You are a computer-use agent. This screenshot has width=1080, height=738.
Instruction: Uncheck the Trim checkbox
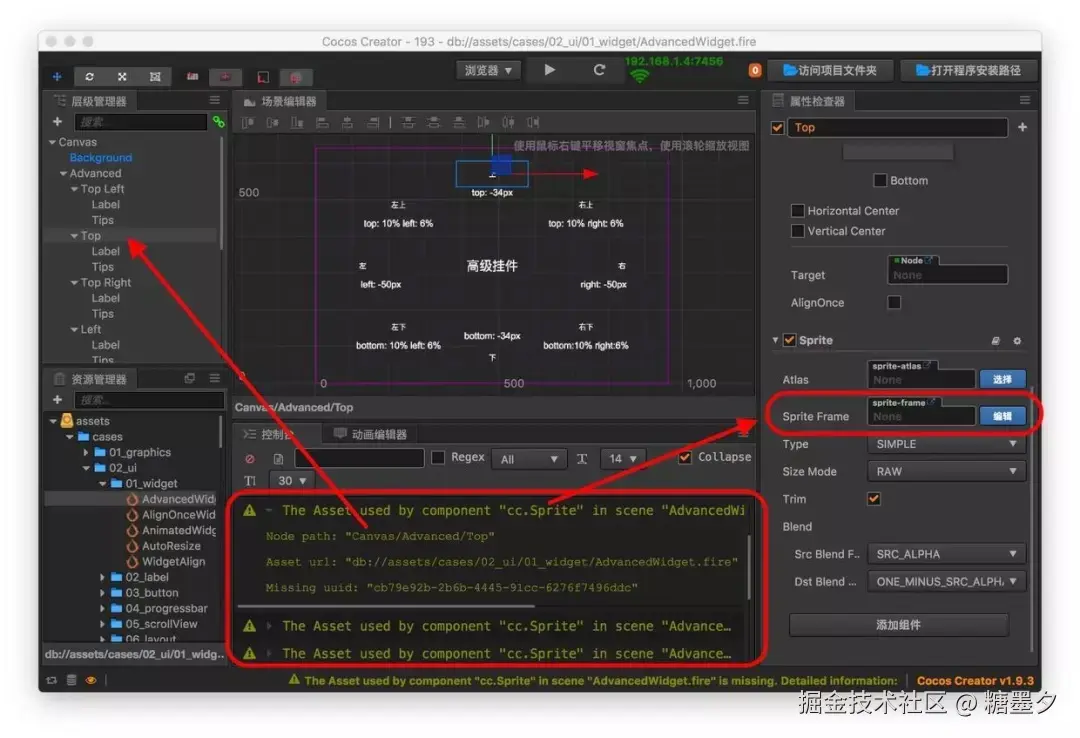click(x=873, y=499)
